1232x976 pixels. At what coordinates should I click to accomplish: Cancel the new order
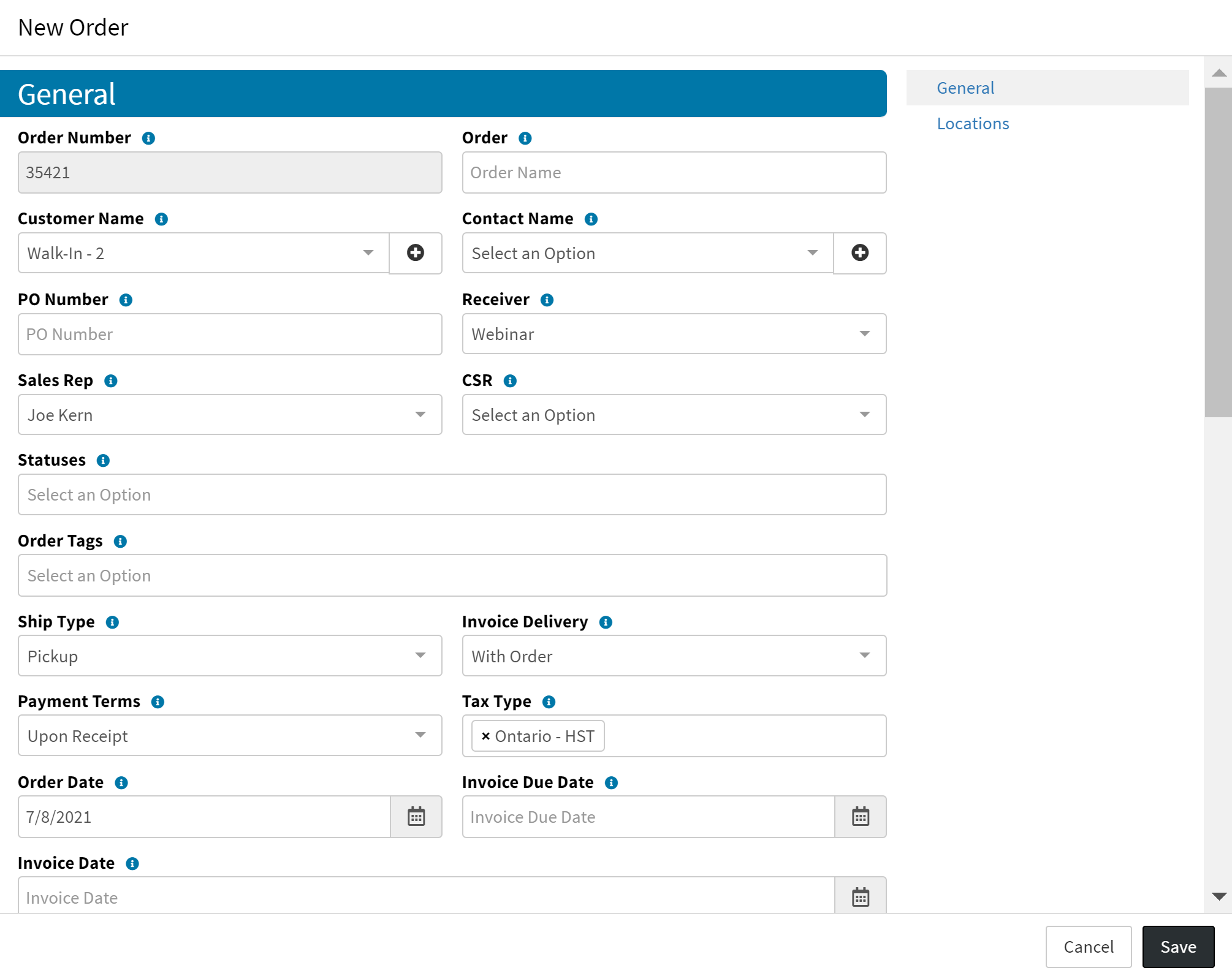(x=1089, y=947)
